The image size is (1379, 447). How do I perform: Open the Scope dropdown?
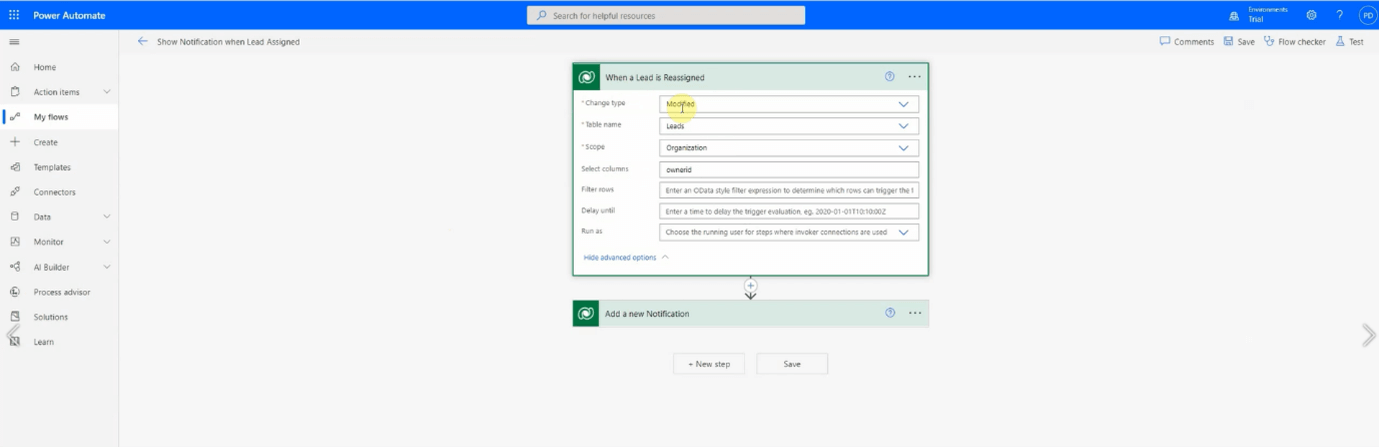pyautogui.click(x=902, y=148)
